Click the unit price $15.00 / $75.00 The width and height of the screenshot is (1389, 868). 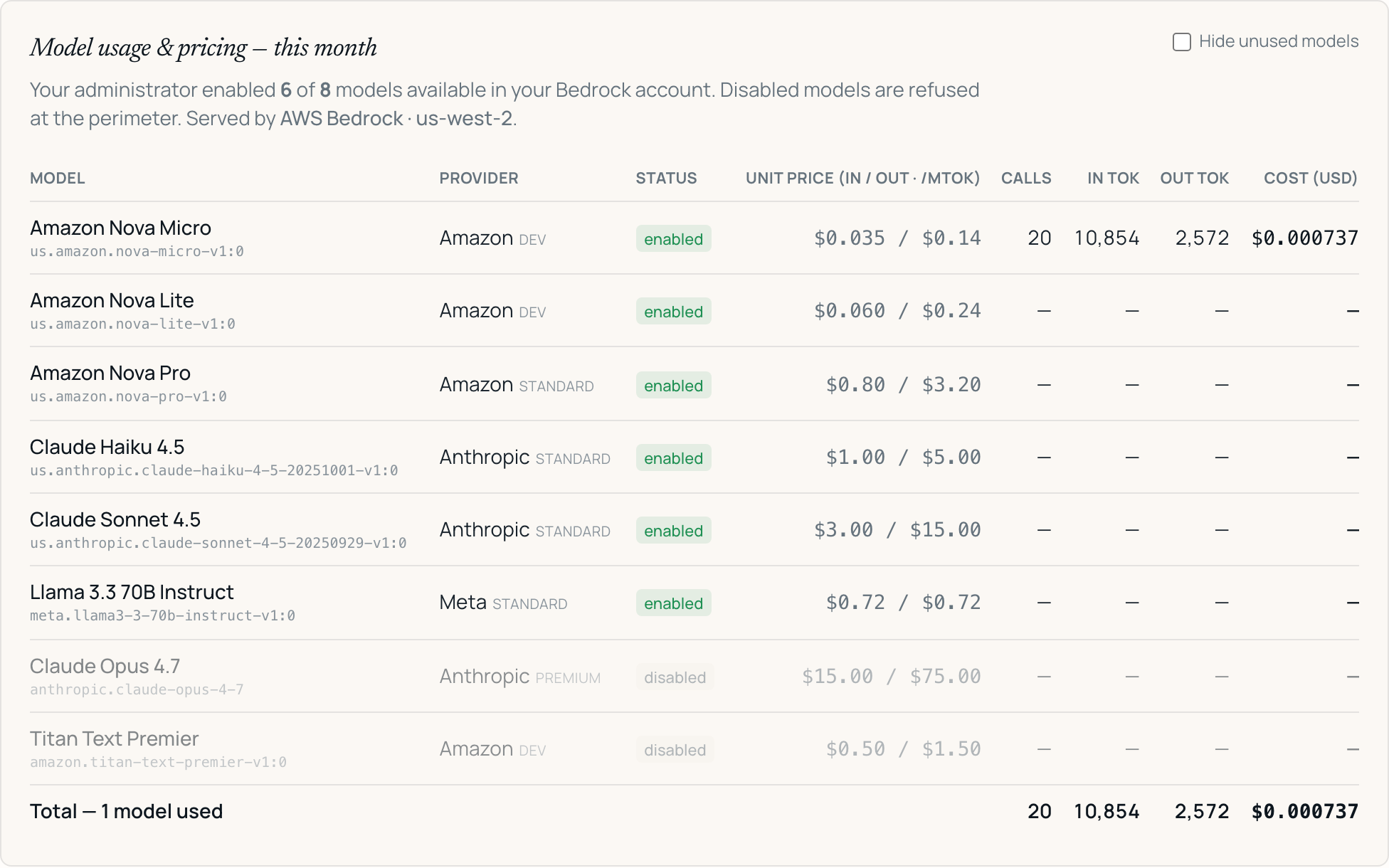892,677
